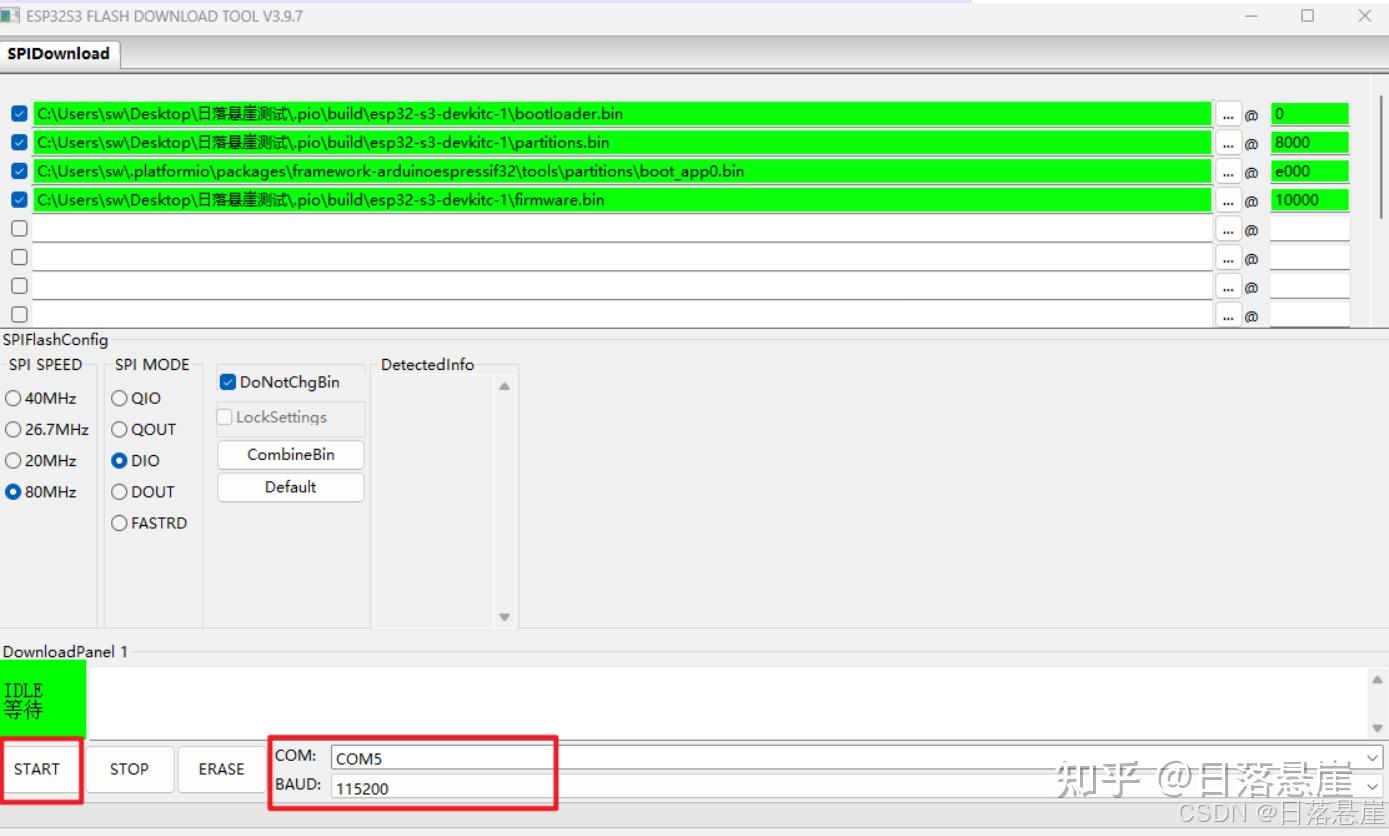Browse for the firmware.bin file path
This screenshot has width=1389, height=836.
[1228, 199]
